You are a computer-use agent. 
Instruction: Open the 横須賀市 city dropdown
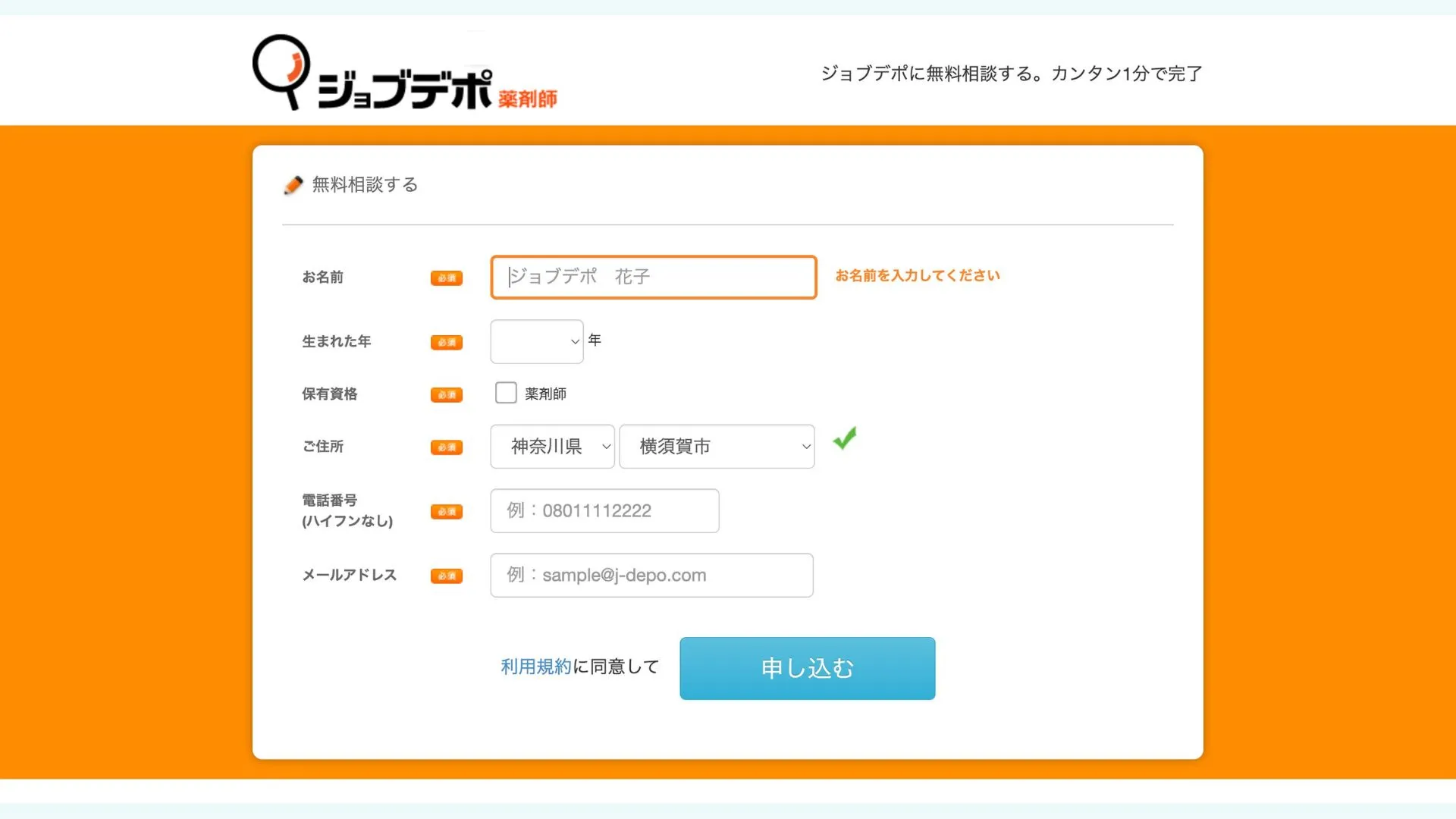click(717, 447)
